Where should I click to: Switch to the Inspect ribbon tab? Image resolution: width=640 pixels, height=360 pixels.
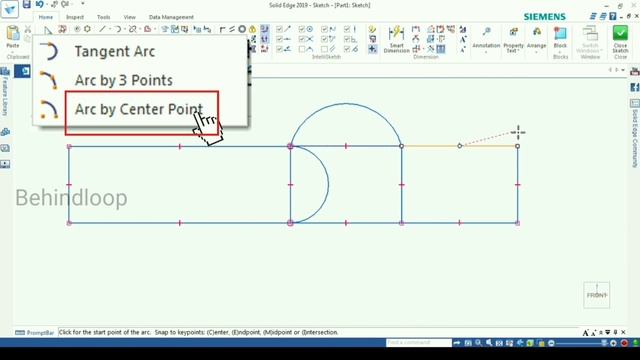(75, 17)
